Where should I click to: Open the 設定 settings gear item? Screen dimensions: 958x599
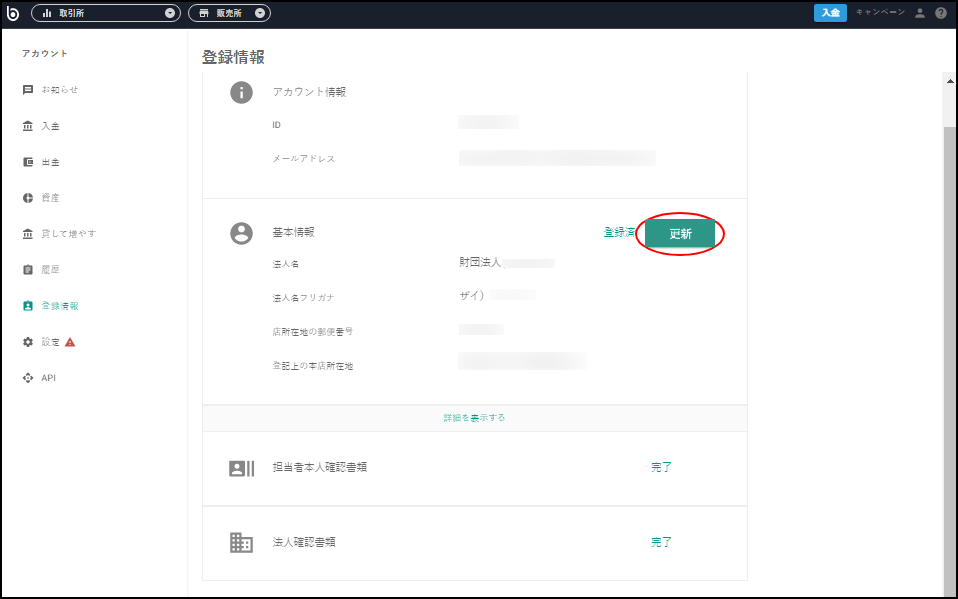pos(49,342)
